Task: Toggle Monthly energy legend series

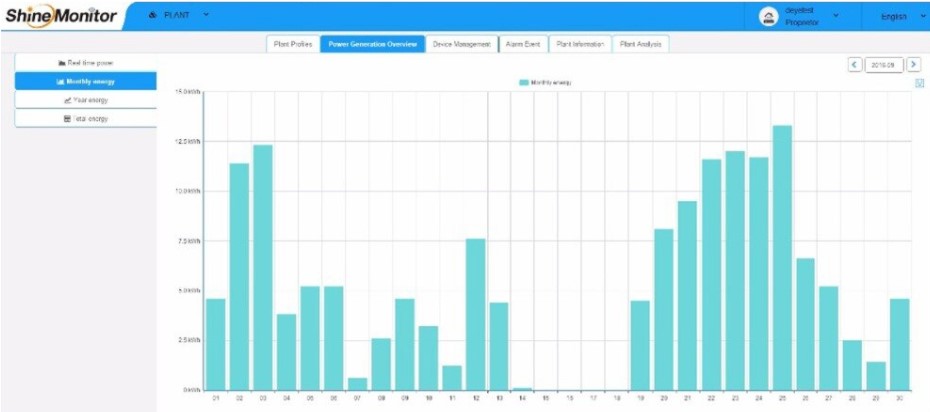Action: click(545, 82)
